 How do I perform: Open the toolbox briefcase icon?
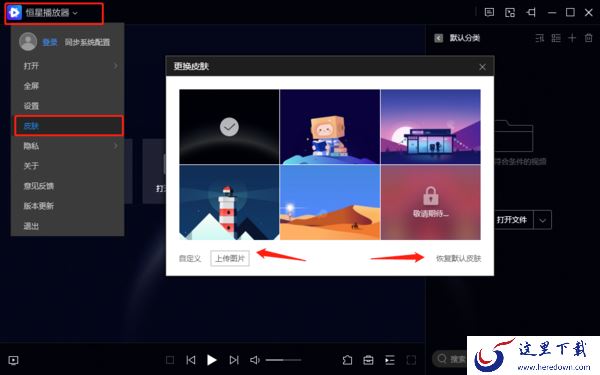tap(368, 360)
